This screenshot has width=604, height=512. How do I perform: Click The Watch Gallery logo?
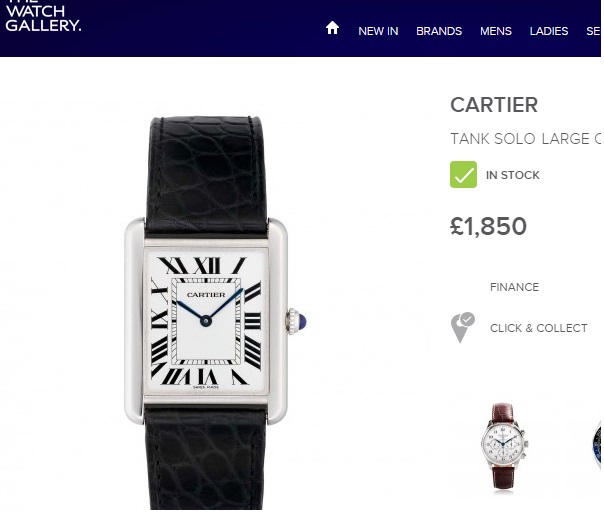(x=44, y=16)
